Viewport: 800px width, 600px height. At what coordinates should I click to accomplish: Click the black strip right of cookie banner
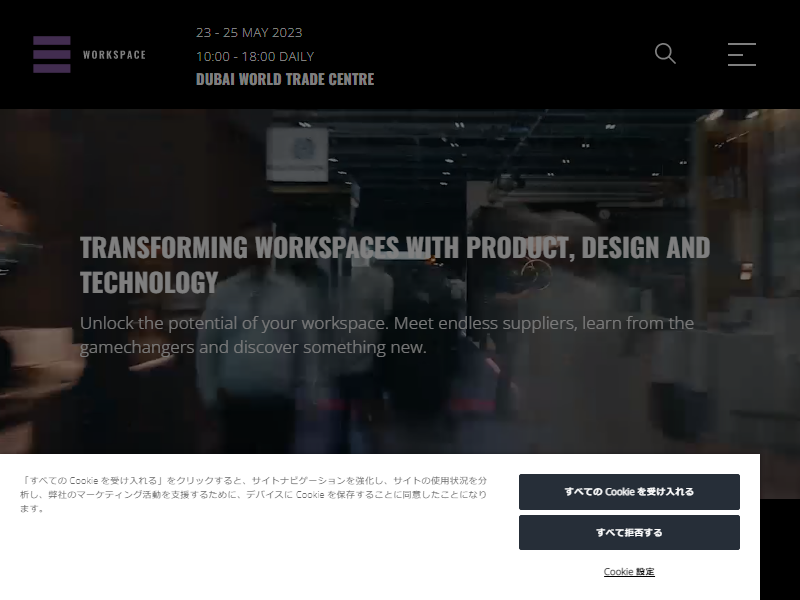(780, 549)
